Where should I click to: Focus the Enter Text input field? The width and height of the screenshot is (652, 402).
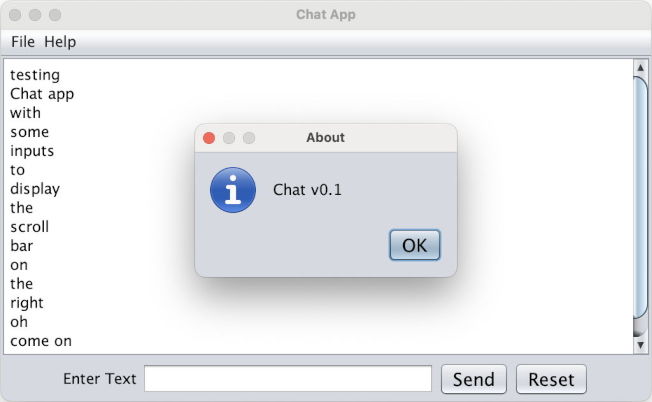[x=288, y=379]
